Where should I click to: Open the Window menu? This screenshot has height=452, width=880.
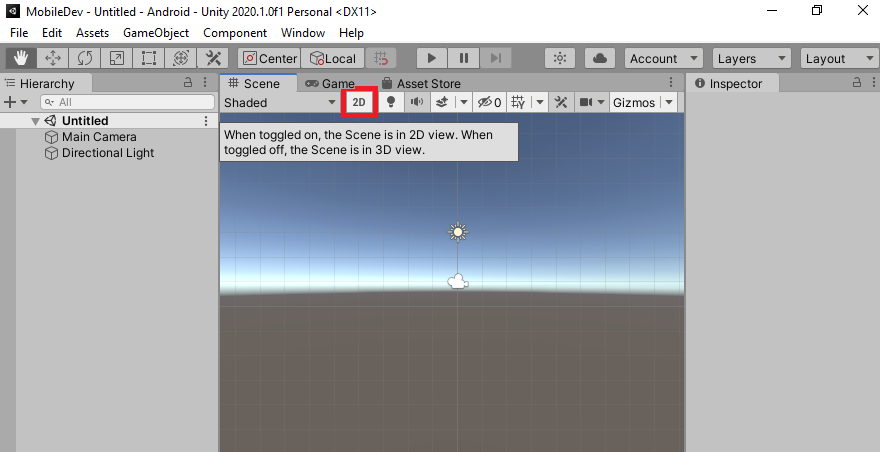pyautogui.click(x=303, y=33)
